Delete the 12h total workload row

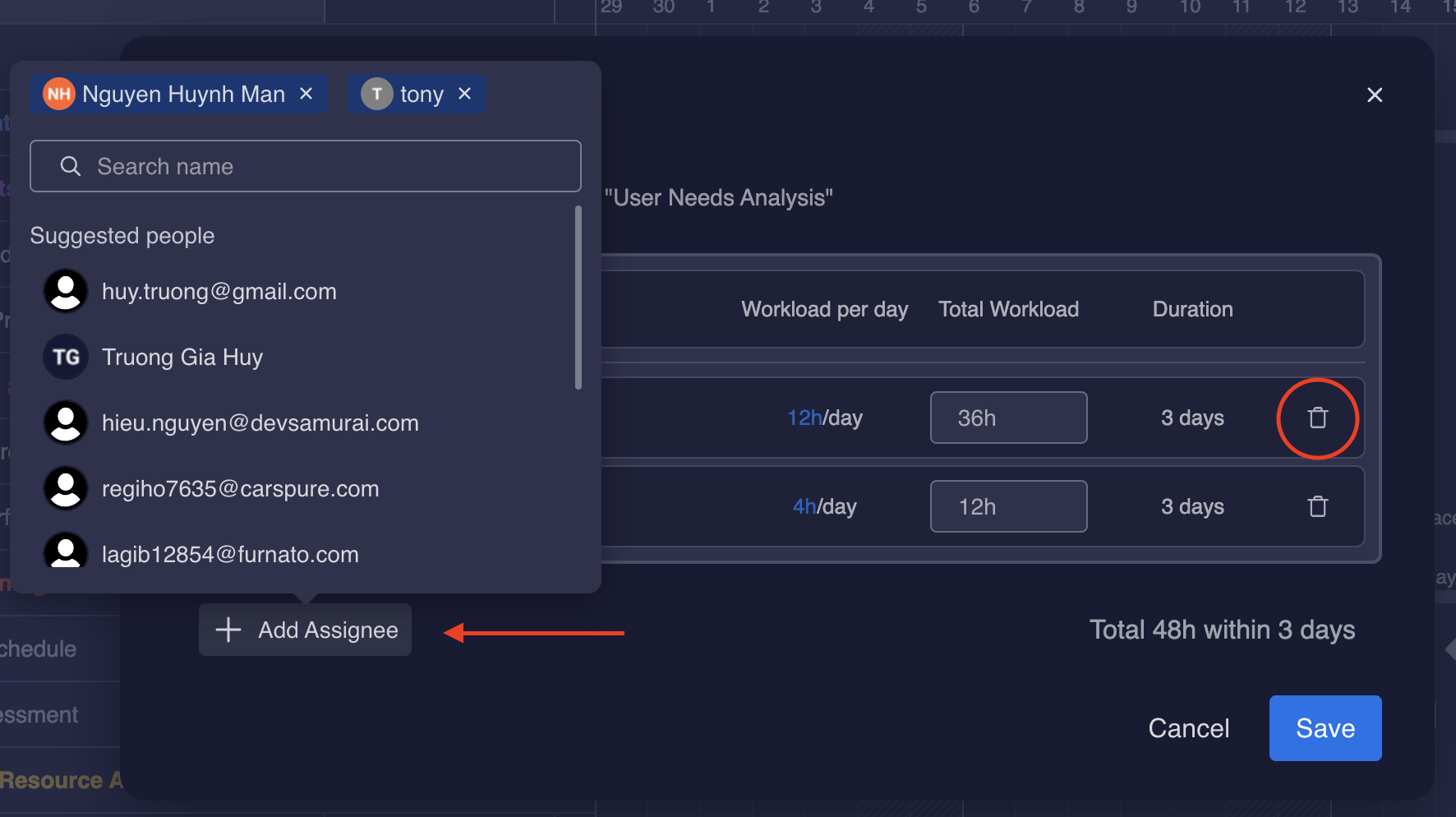[x=1317, y=506]
